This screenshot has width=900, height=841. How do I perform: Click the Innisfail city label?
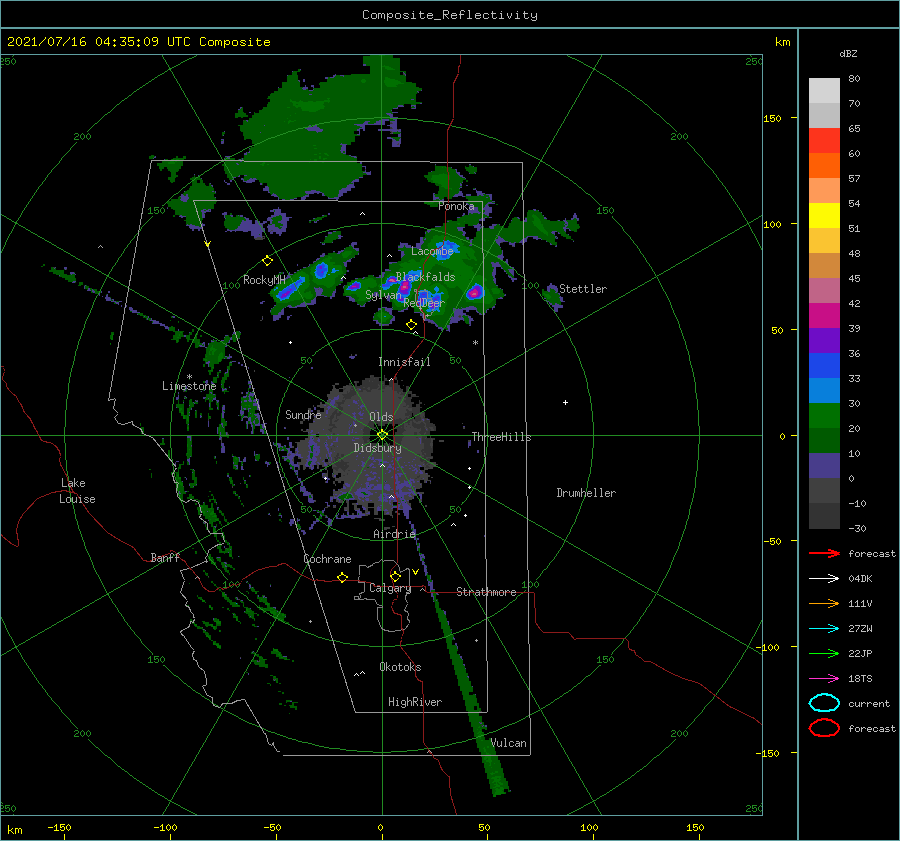404,362
